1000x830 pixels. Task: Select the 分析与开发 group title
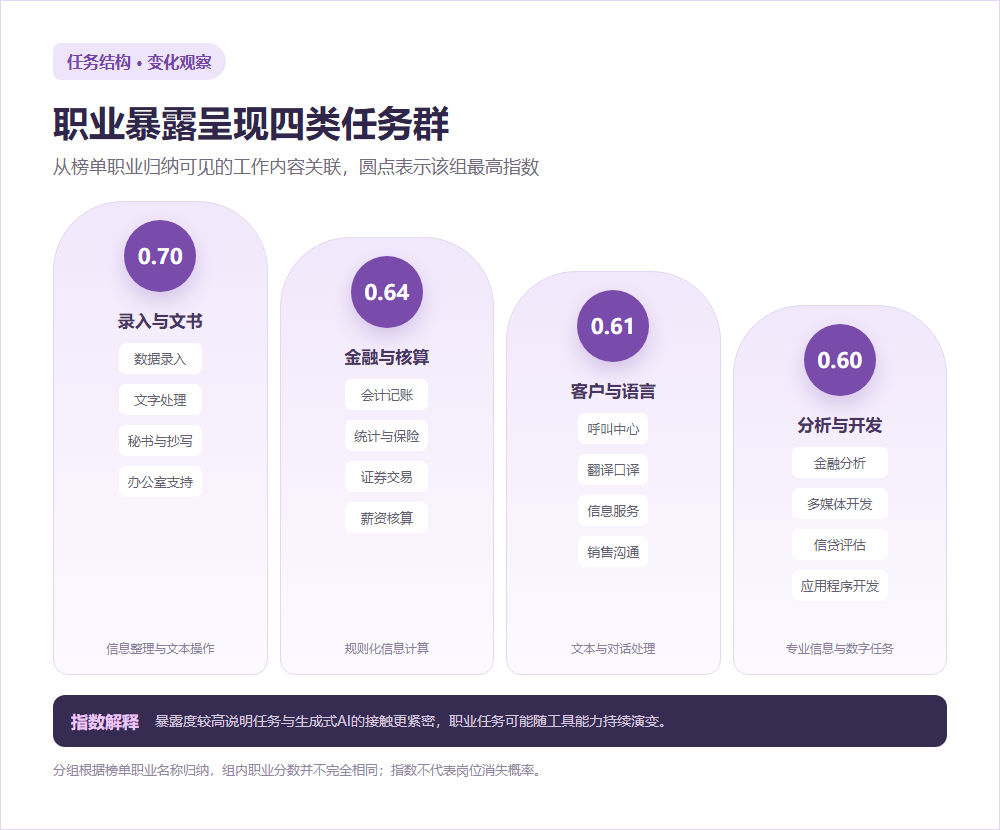(840, 426)
